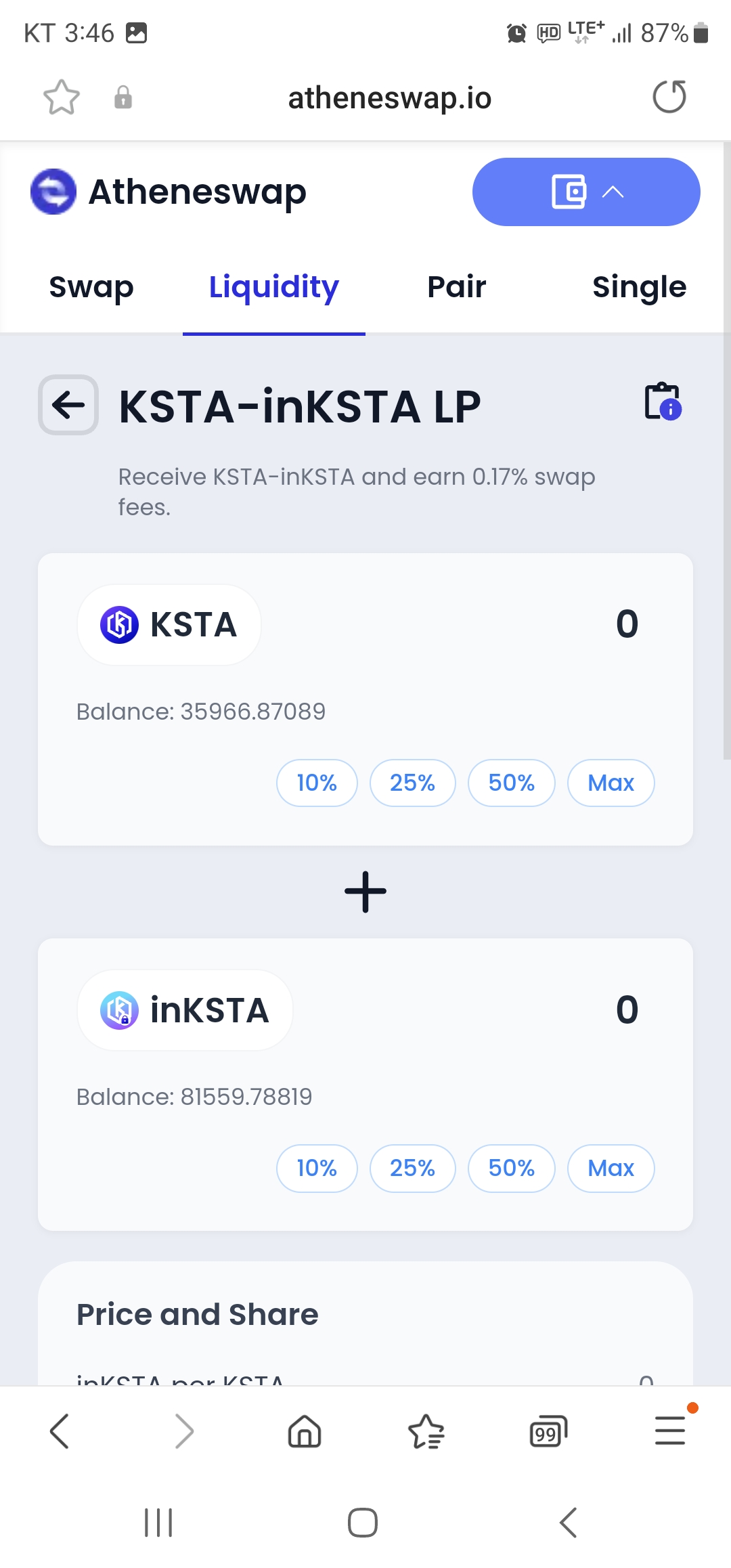731x1568 pixels.
Task: Open the inKSTA token selector
Action: click(x=185, y=1010)
